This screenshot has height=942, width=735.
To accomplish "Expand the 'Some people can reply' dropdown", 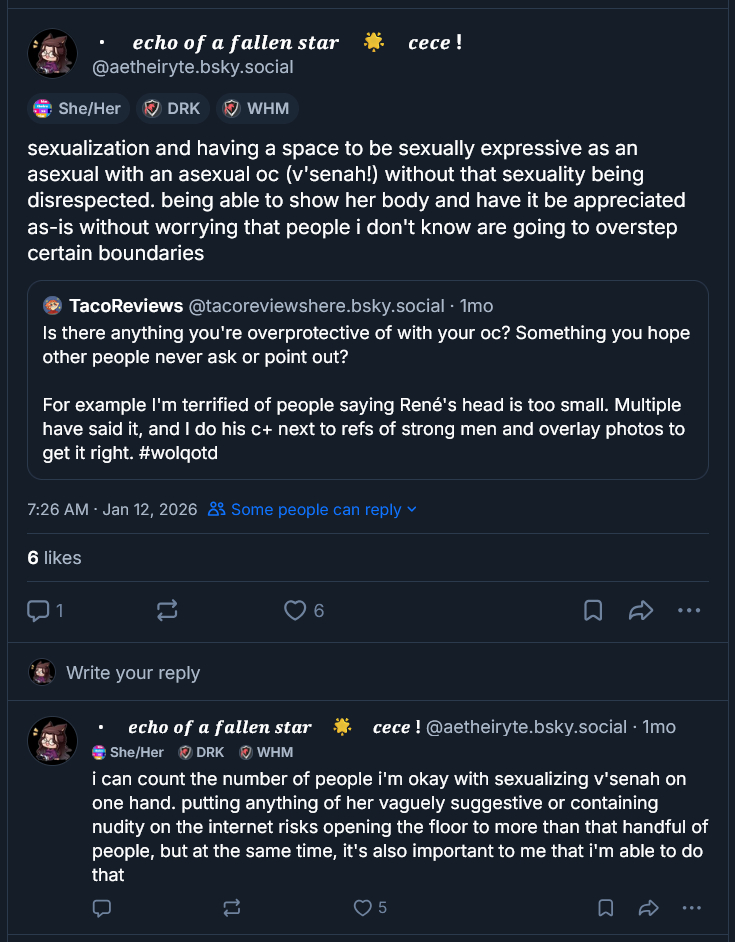I will coord(312,510).
